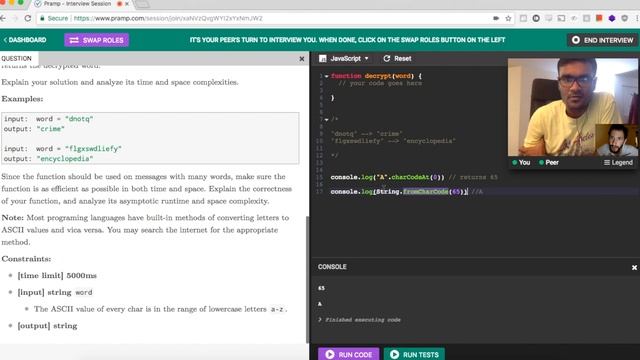Viewport: 640px width, 360px height.
Task: Close the Question panel
Action: coord(302,59)
